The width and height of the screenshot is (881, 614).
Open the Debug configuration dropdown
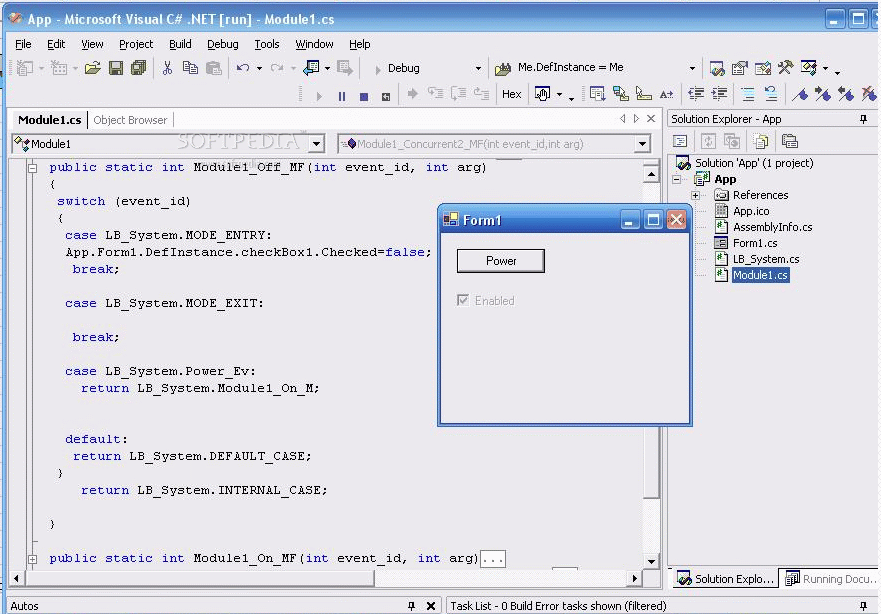tap(478, 69)
